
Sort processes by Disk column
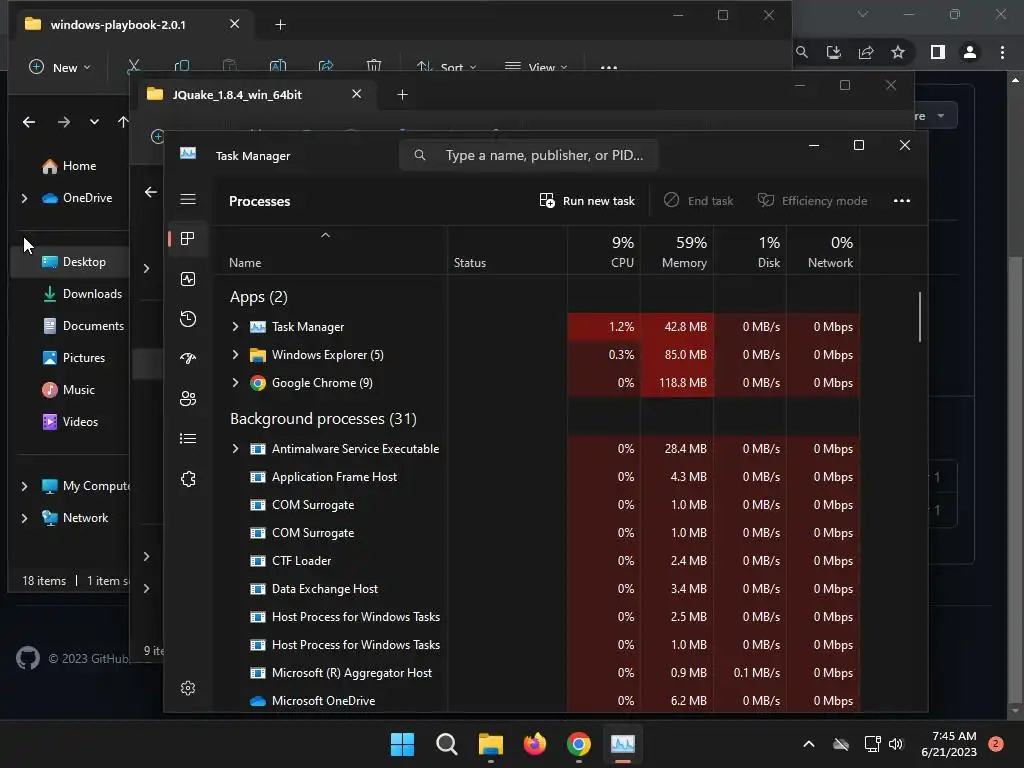(x=750, y=251)
